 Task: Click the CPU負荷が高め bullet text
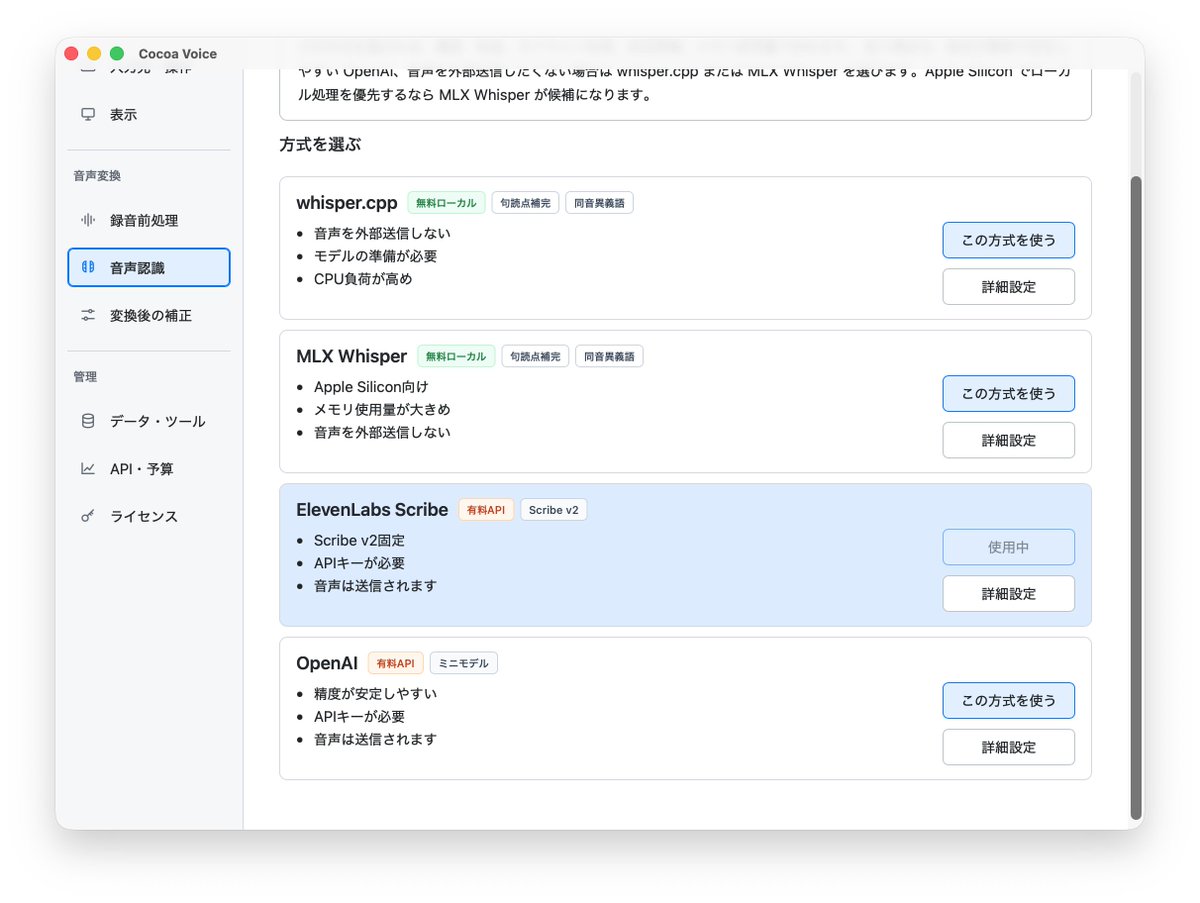[x=363, y=279]
